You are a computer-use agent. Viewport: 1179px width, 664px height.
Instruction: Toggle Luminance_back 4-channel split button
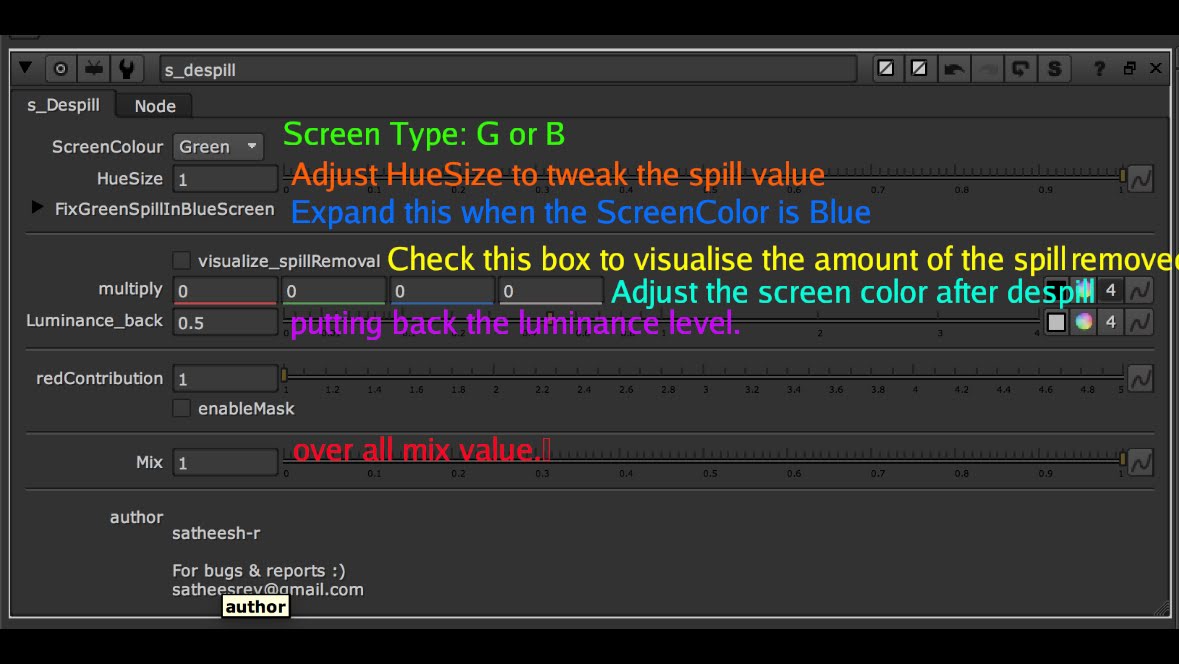(x=1110, y=322)
